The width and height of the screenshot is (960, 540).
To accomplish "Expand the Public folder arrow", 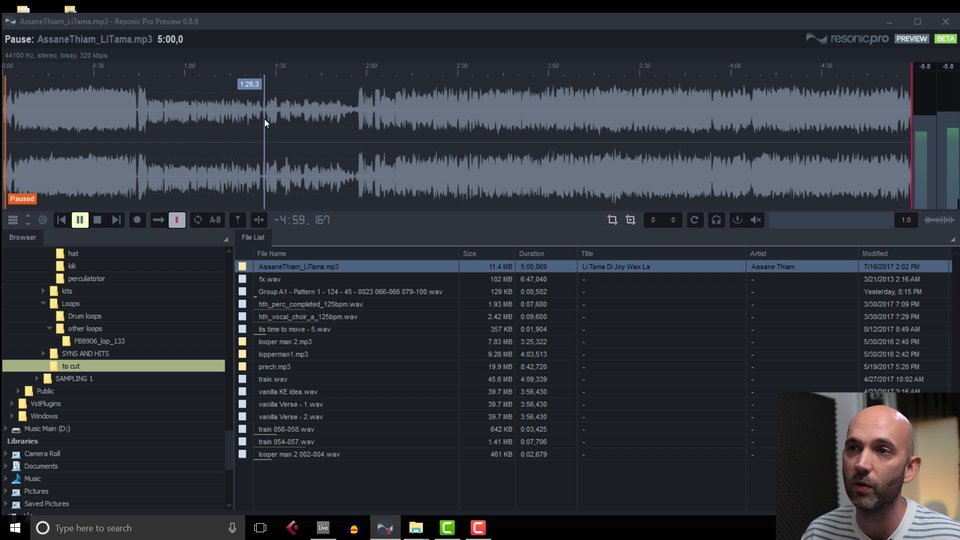I will (x=18, y=391).
